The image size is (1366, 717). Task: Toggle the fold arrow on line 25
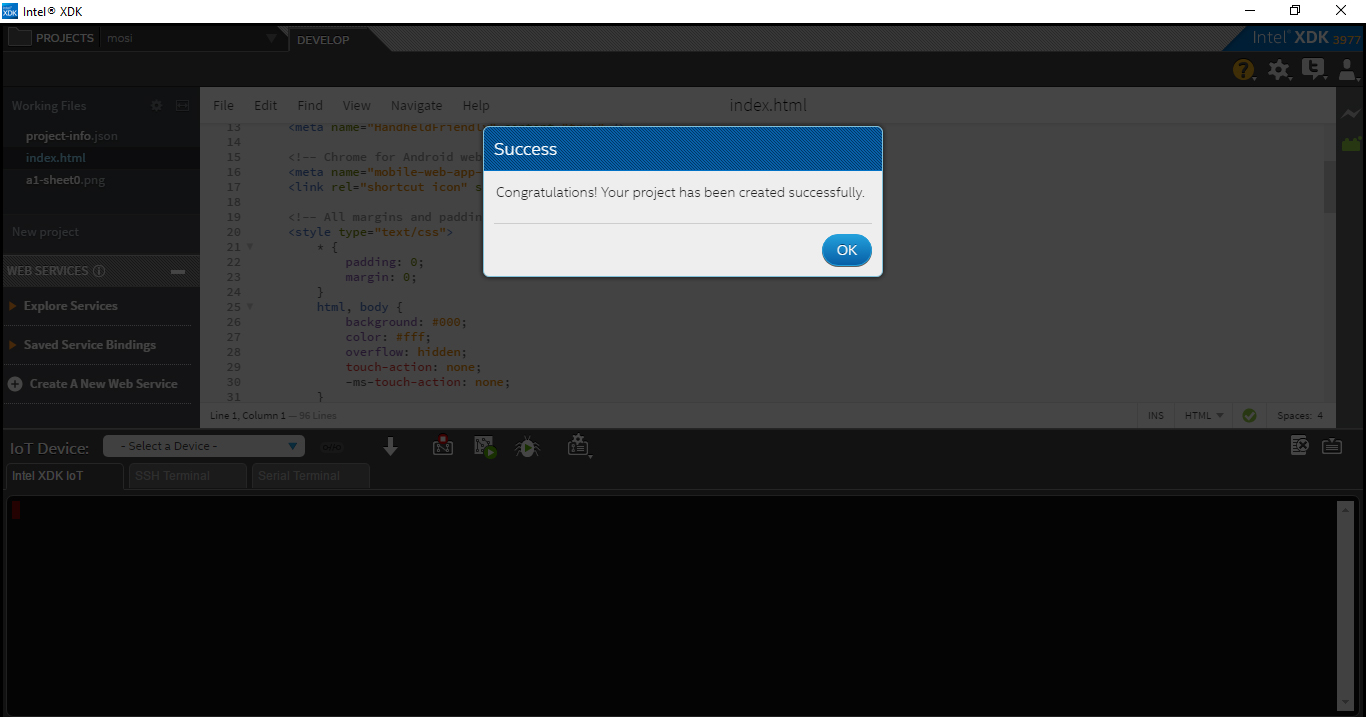click(250, 307)
